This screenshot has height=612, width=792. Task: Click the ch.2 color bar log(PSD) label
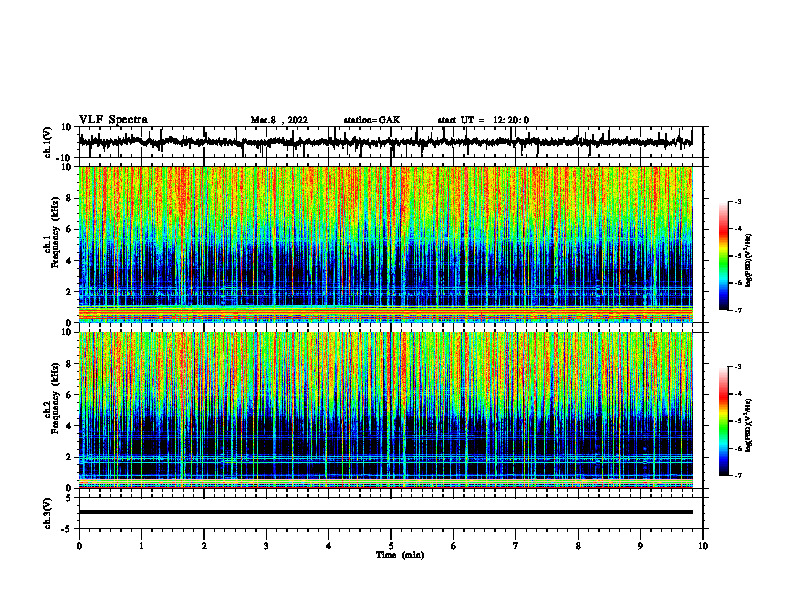tap(749, 426)
